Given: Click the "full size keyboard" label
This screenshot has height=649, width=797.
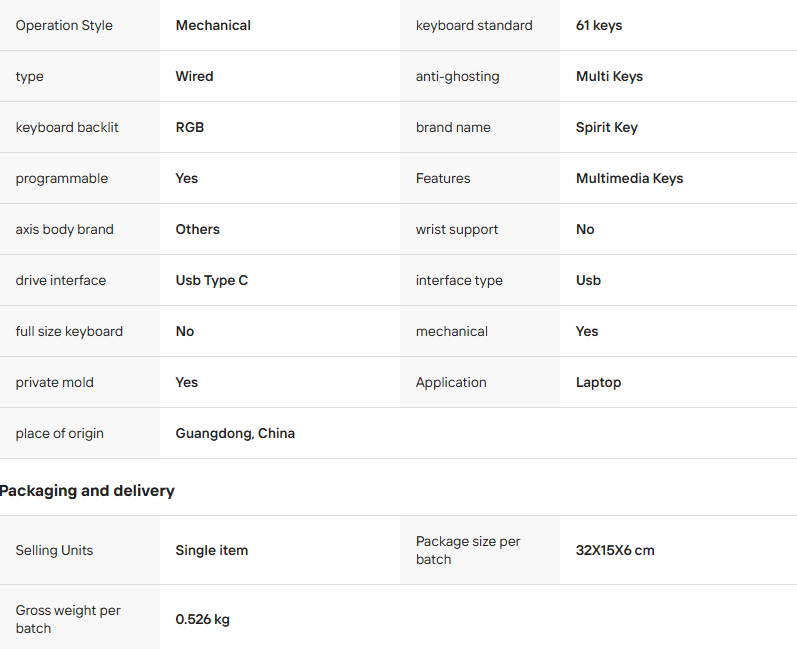Looking at the screenshot, I should (69, 331).
